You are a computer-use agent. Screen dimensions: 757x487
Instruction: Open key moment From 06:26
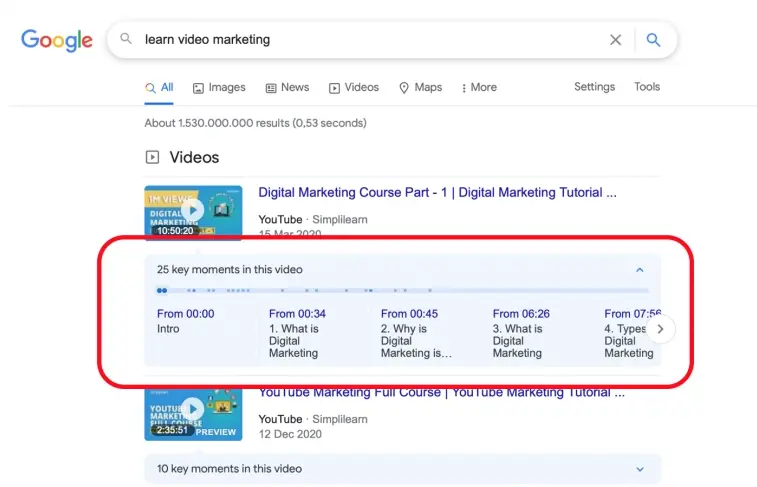tap(521, 334)
